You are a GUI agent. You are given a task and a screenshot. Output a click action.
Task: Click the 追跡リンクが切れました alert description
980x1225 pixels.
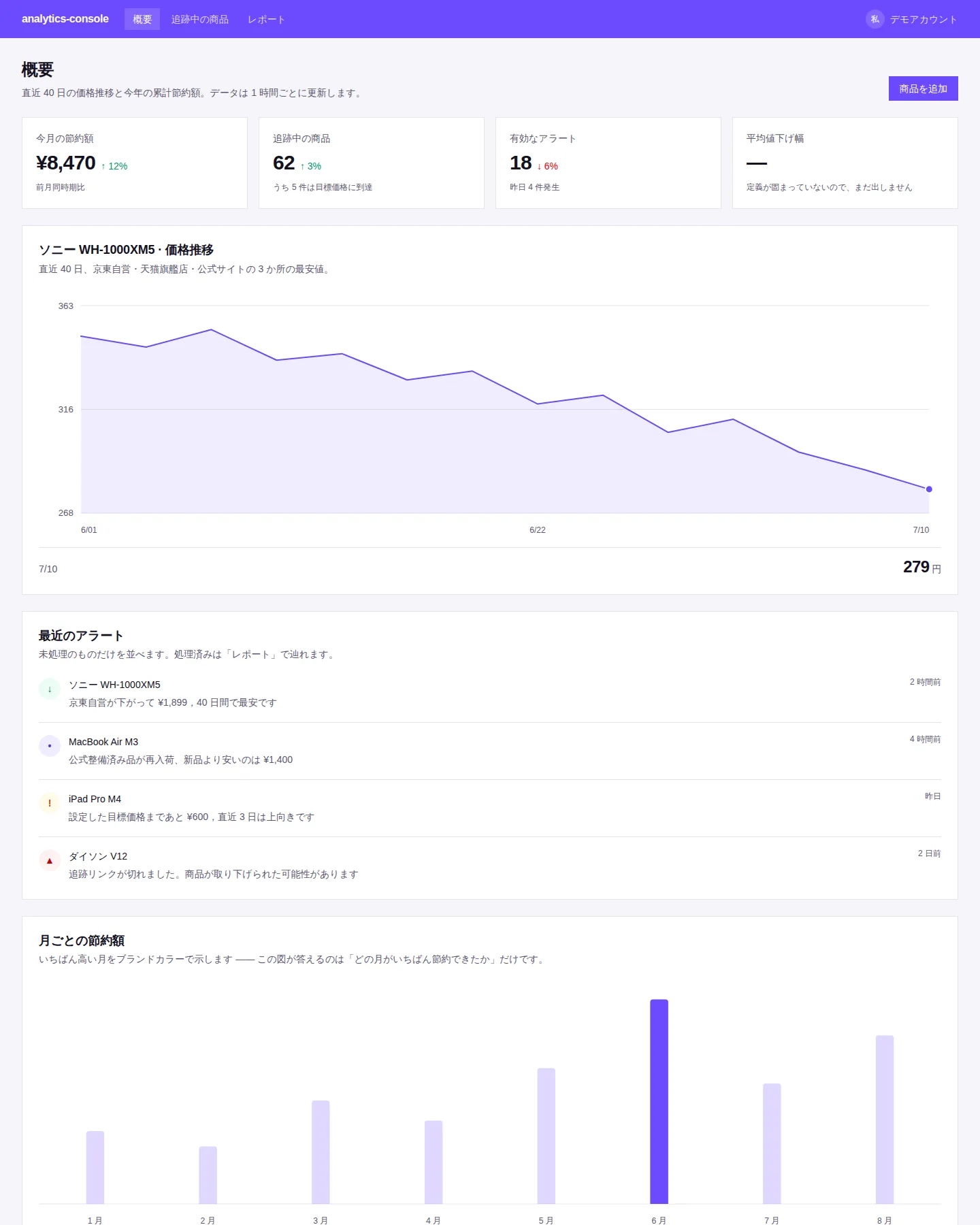(x=214, y=874)
